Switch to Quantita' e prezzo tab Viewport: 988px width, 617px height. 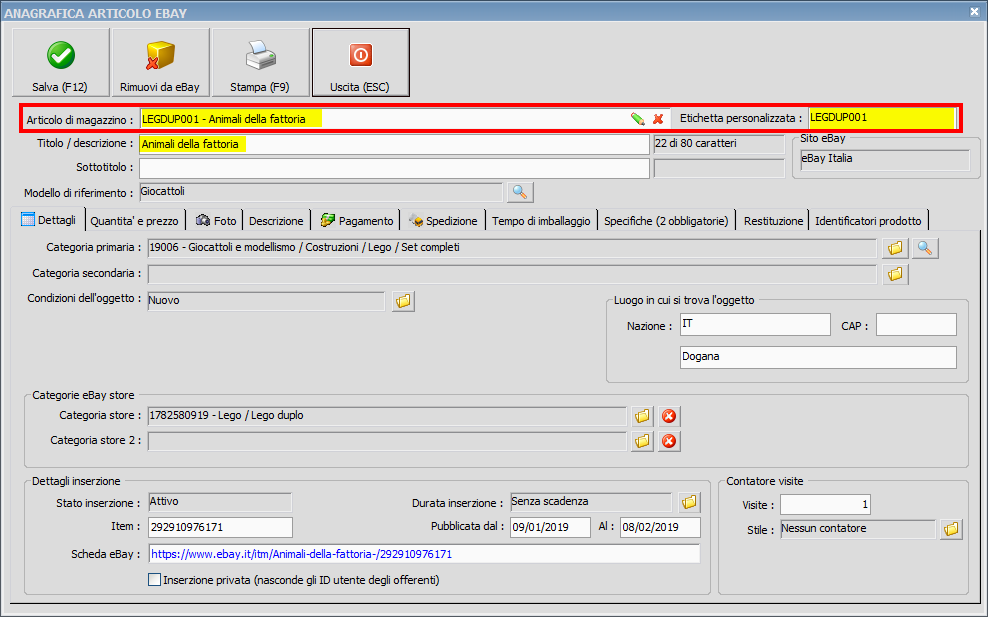pos(134,221)
